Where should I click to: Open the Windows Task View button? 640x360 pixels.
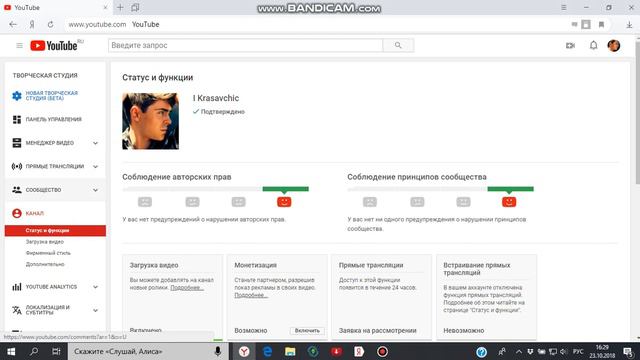point(56,351)
